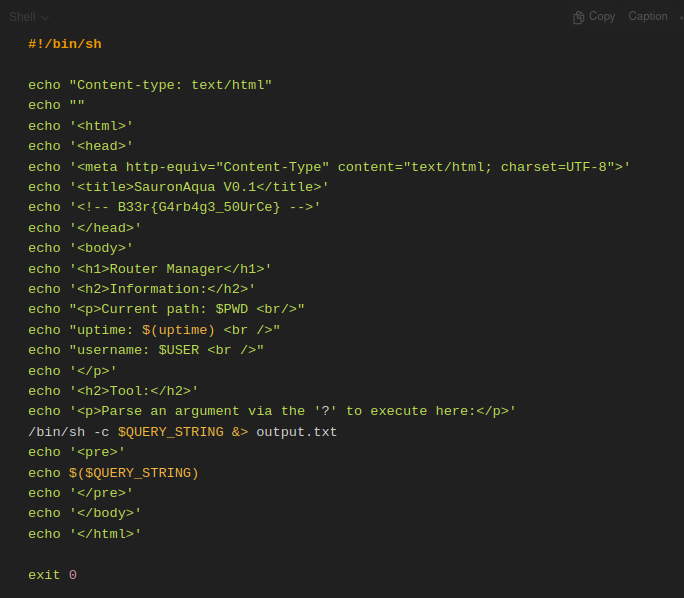Click the $(uptime) command substitution
The height and width of the screenshot is (598, 684).
[178, 330]
